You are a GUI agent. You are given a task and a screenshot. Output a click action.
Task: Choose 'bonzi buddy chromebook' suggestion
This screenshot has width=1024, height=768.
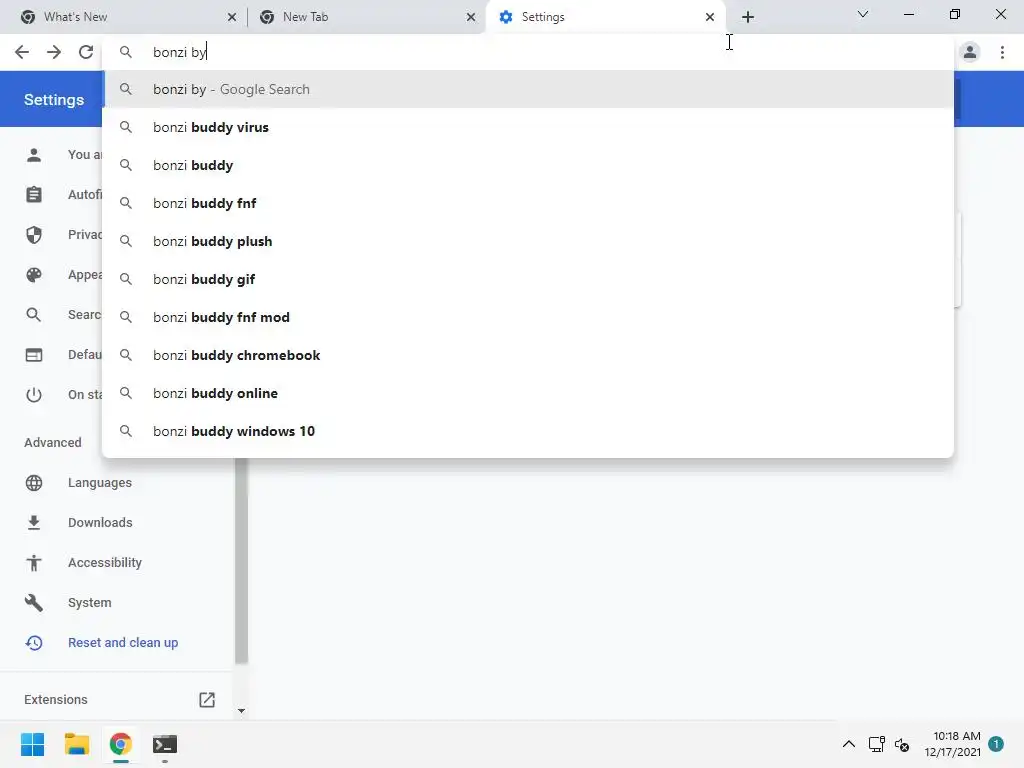[527, 355]
